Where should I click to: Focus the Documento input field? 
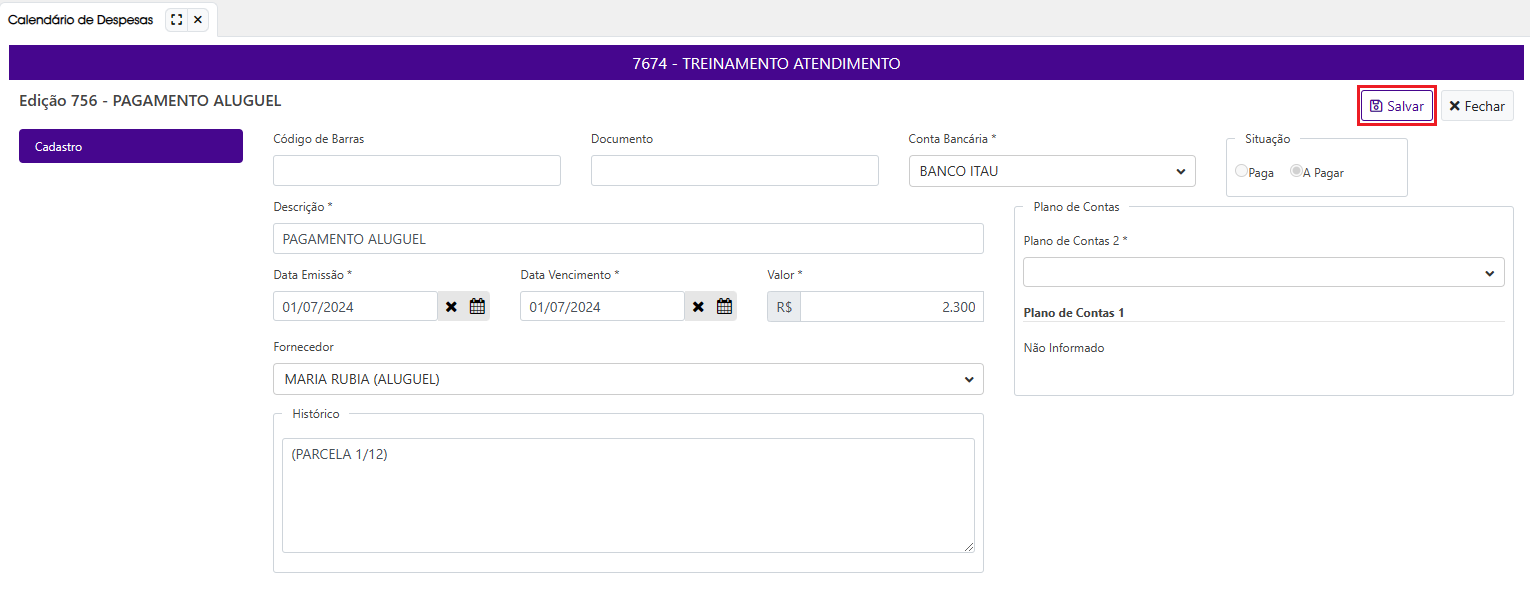click(735, 171)
